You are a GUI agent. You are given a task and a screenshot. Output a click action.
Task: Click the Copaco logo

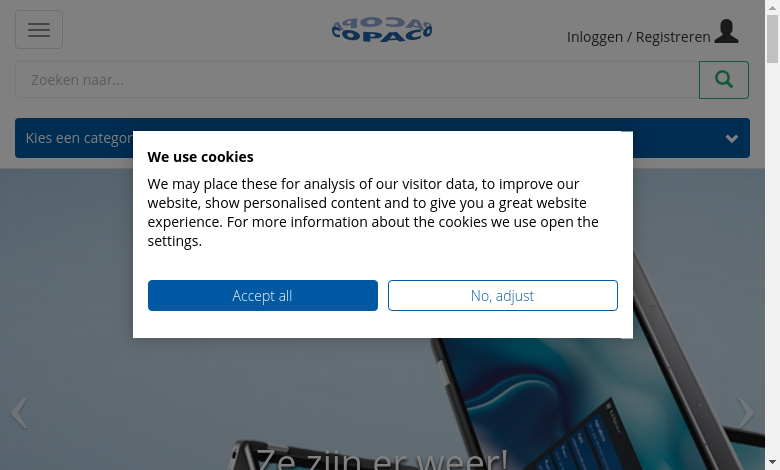[382, 30]
